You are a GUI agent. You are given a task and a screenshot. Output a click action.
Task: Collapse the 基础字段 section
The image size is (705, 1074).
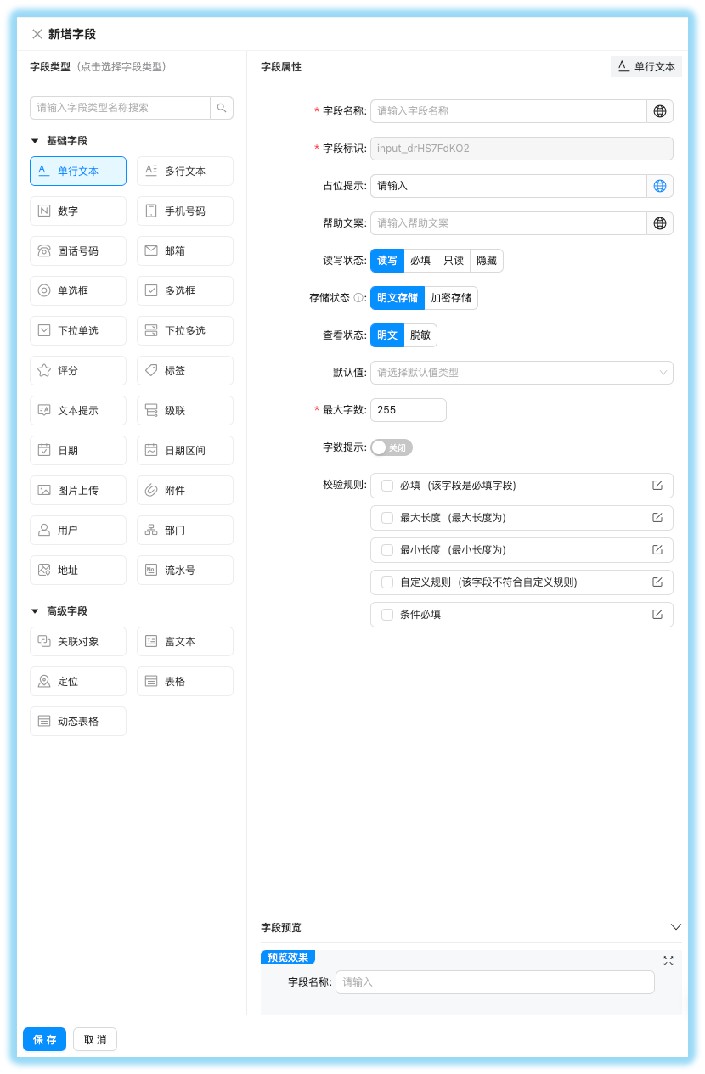(36, 141)
